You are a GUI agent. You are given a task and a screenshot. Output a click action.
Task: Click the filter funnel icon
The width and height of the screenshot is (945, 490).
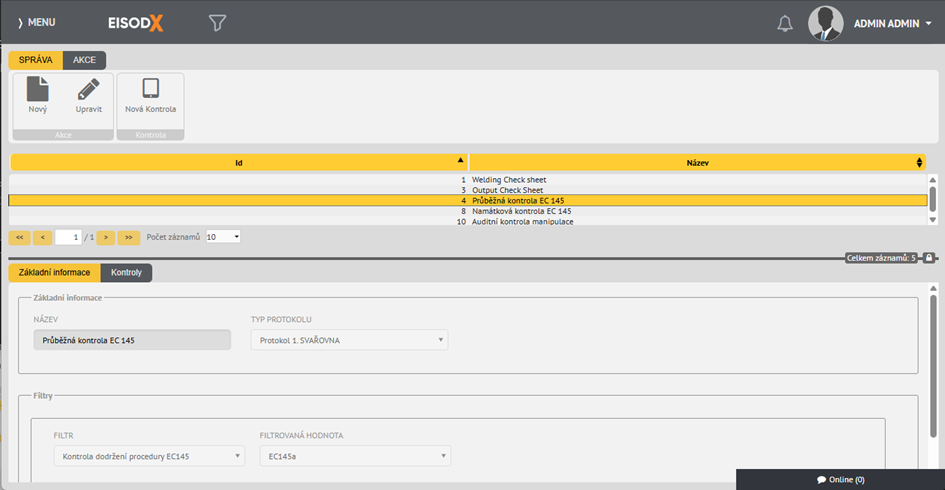click(217, 22)
